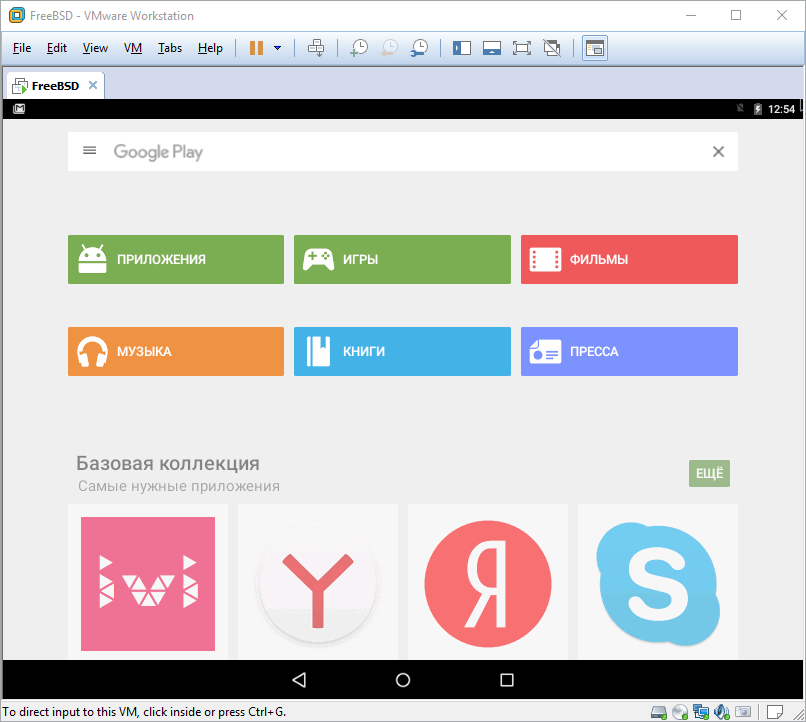The image size is (806, 722).
Task: Click the network adapter status icon
Action: [701, 712]
